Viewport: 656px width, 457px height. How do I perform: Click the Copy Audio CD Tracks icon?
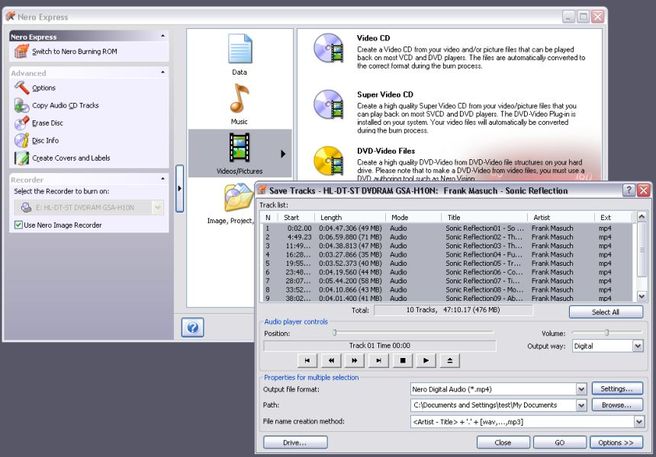[21, 105]
